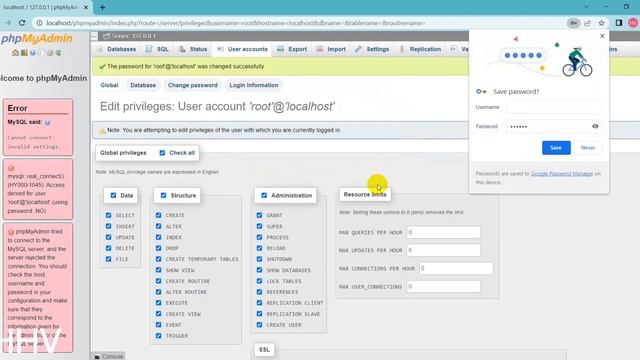Uncheck the GRANT privilege
This screenshot has width=640, height=360.
coord(259,215)
